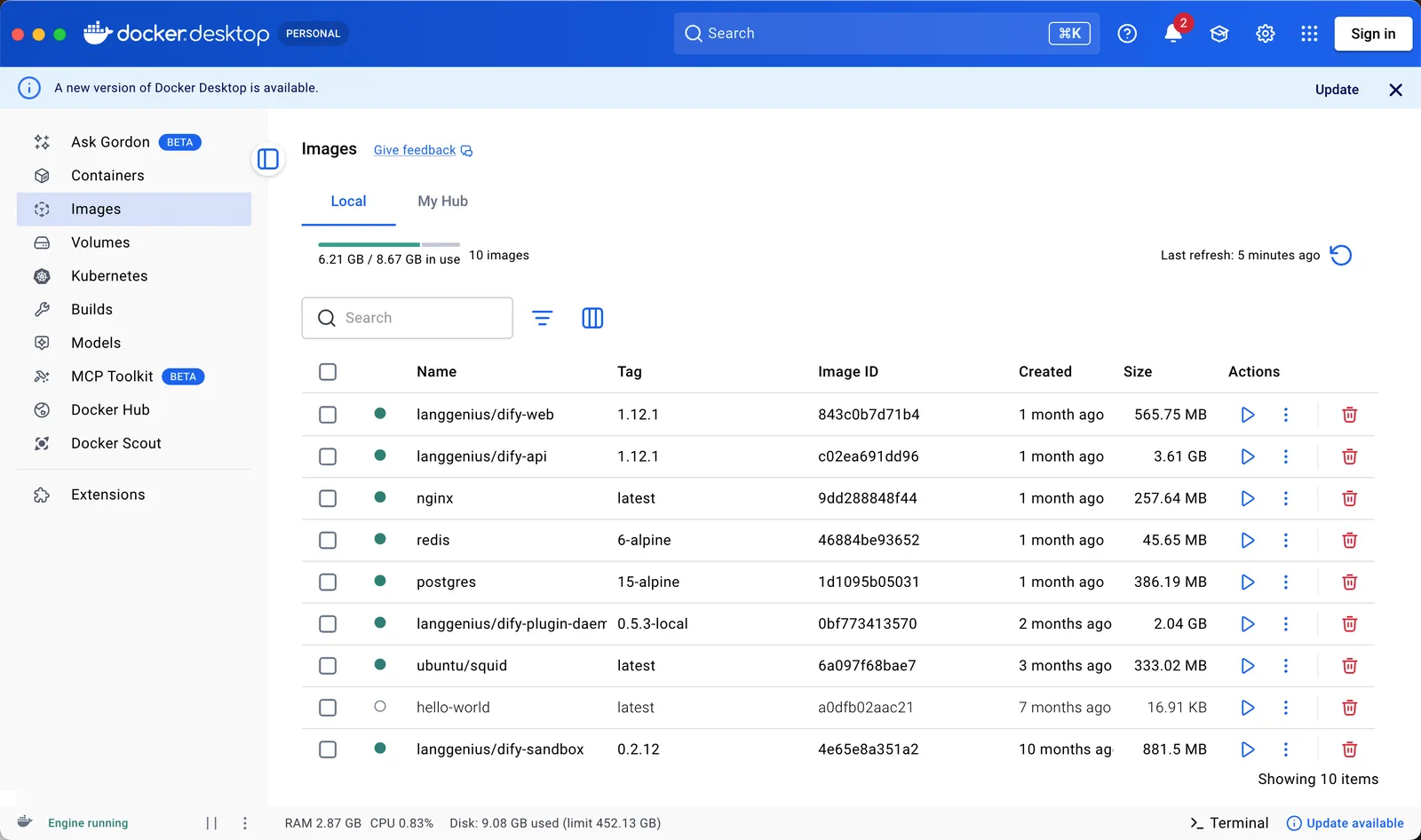Open Kubernetes in the sidebar

[x=134, y=276]
